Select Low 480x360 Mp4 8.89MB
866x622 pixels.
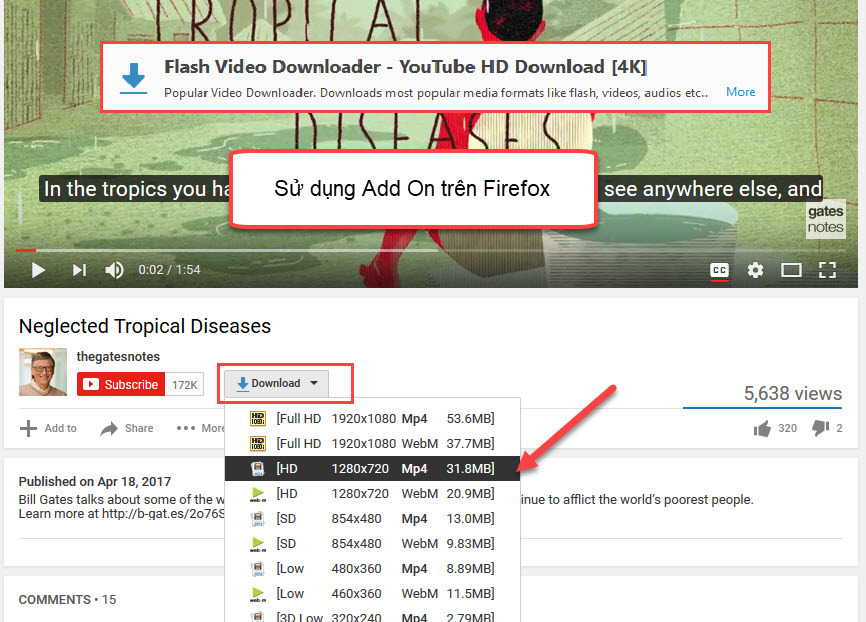372,568
